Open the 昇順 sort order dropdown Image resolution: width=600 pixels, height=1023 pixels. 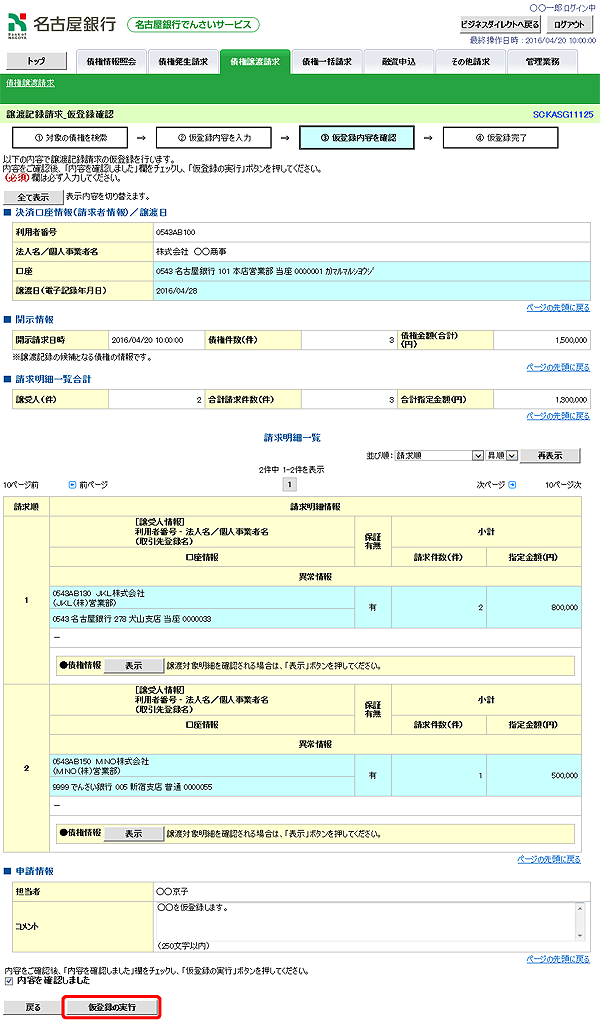[502, 455]
